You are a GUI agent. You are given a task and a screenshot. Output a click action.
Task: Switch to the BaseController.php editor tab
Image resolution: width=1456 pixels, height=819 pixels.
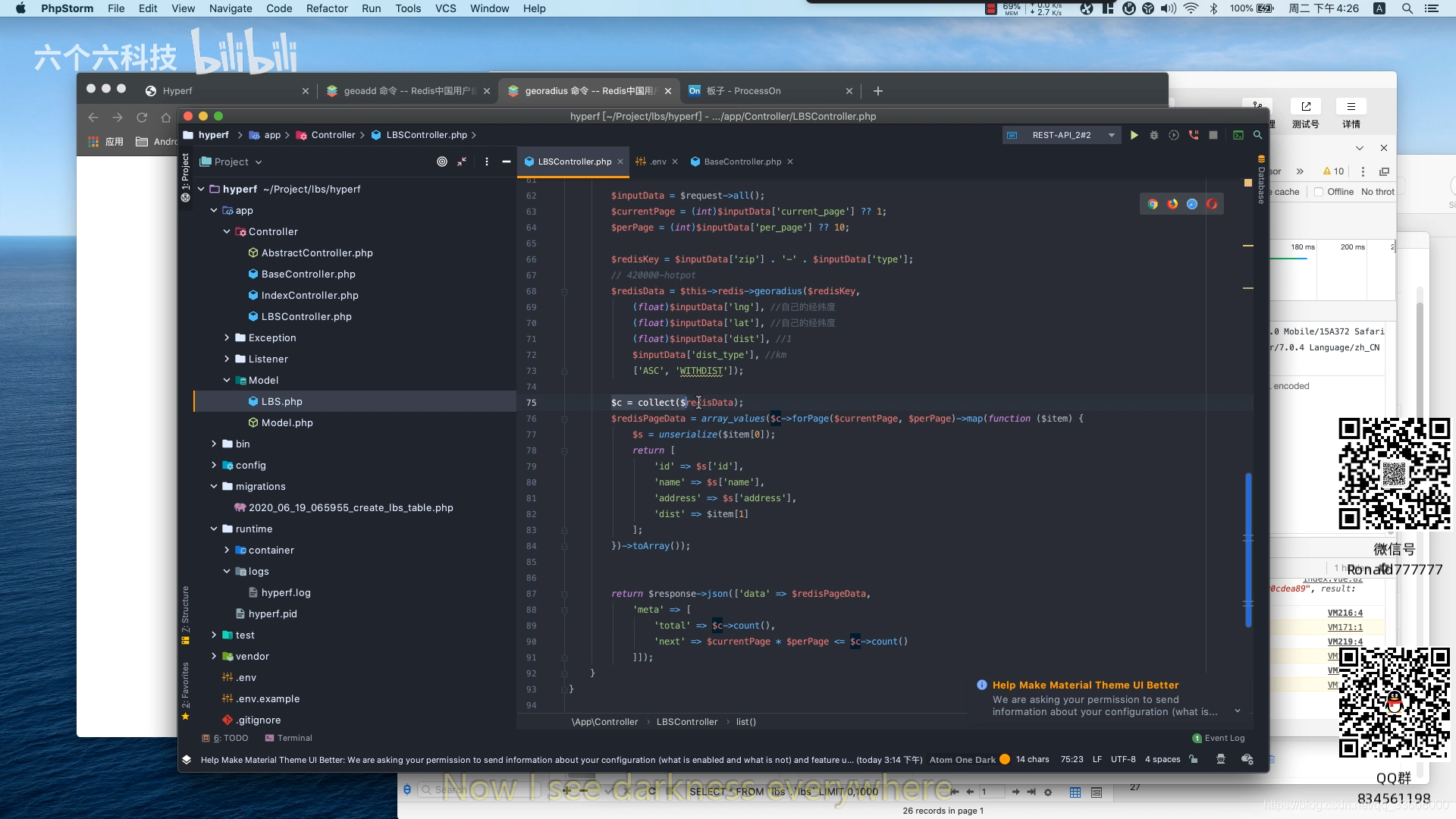pyautogui.click(x=742, y=162)
